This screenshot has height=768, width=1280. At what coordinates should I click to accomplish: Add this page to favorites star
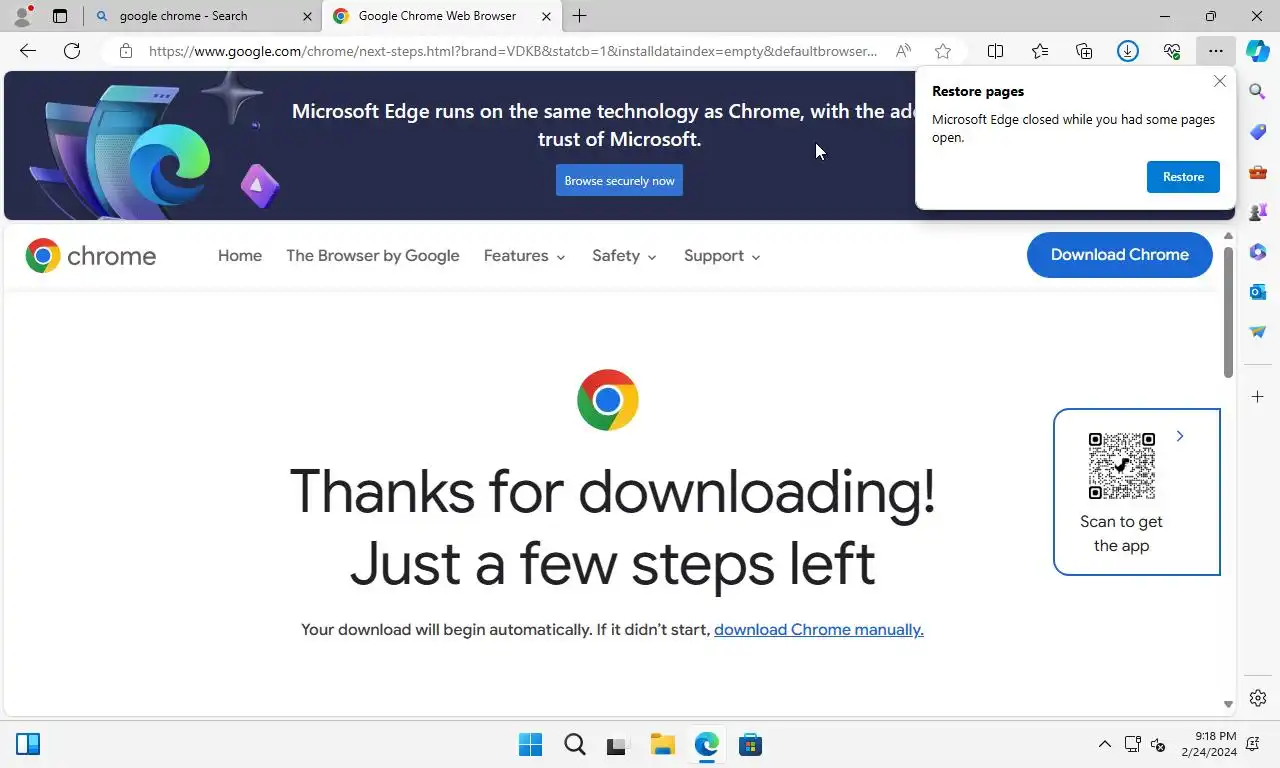click(943, 51)
